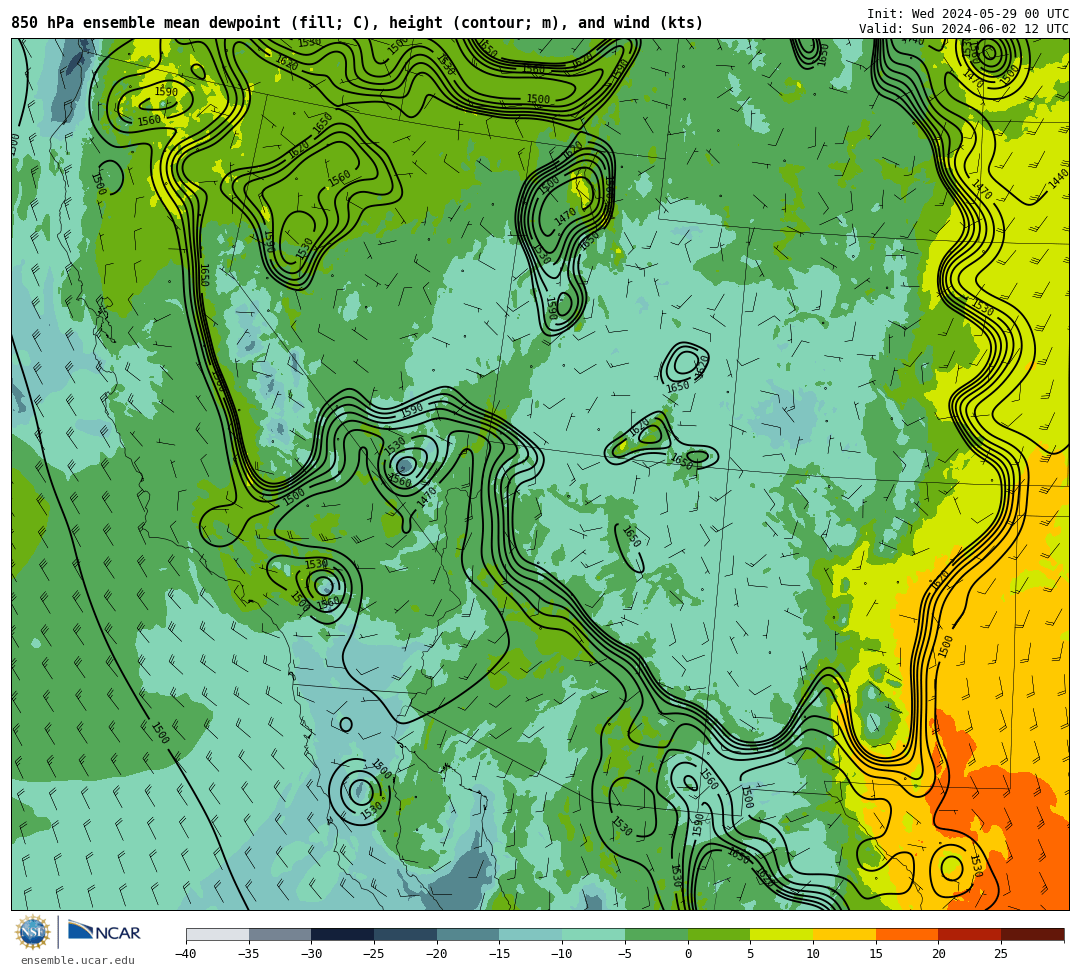Click the NCAR logo
The image size is (1080, 973).
point(104,932)
